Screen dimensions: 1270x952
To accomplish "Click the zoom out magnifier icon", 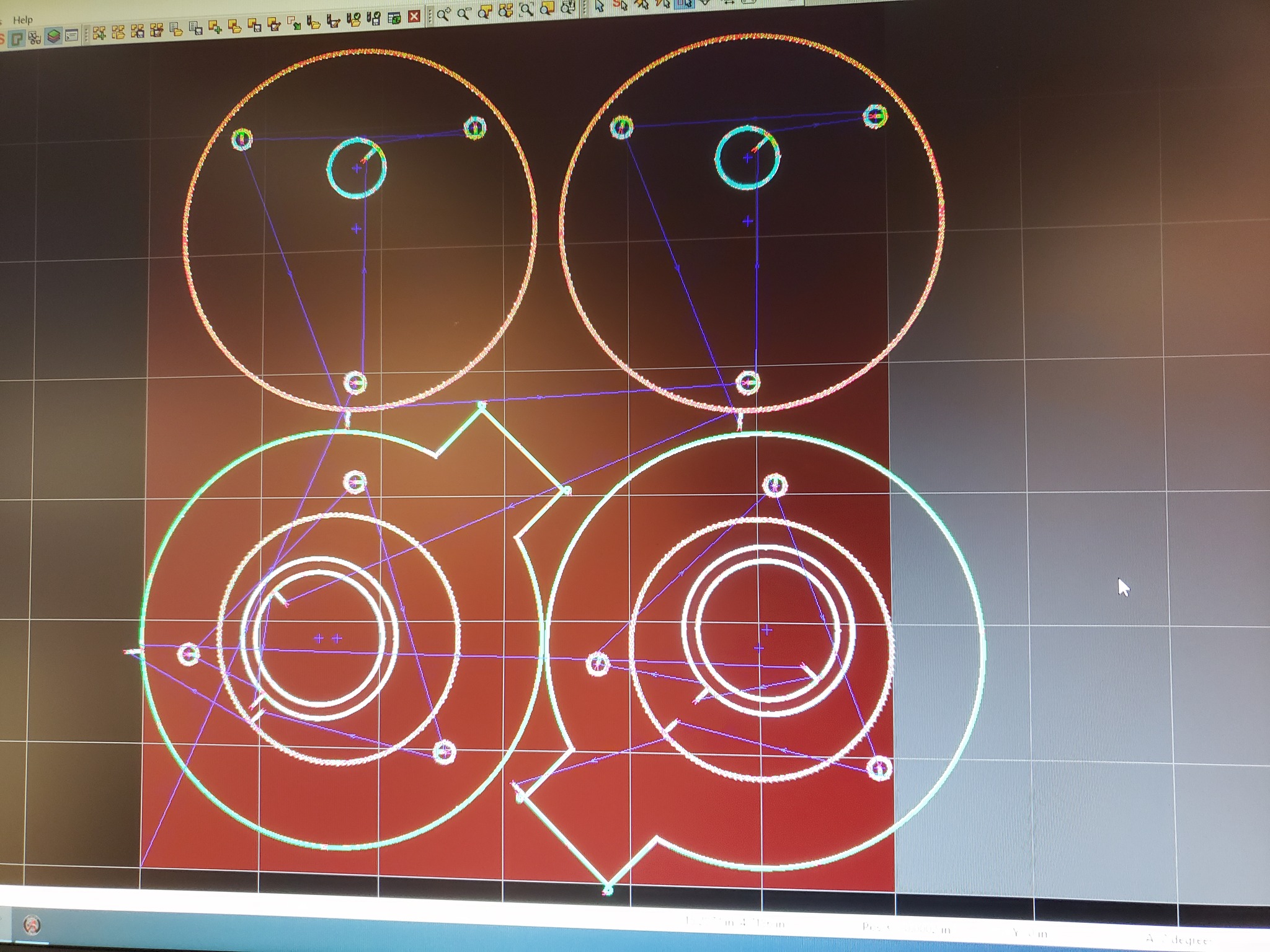I will [464, 13].
